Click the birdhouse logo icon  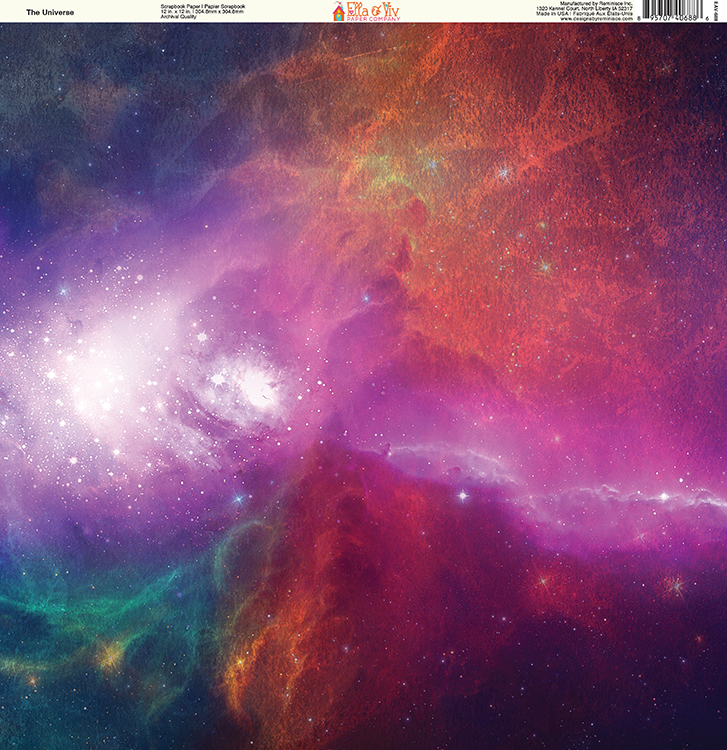pyautogui.click(x=339, y=11)
